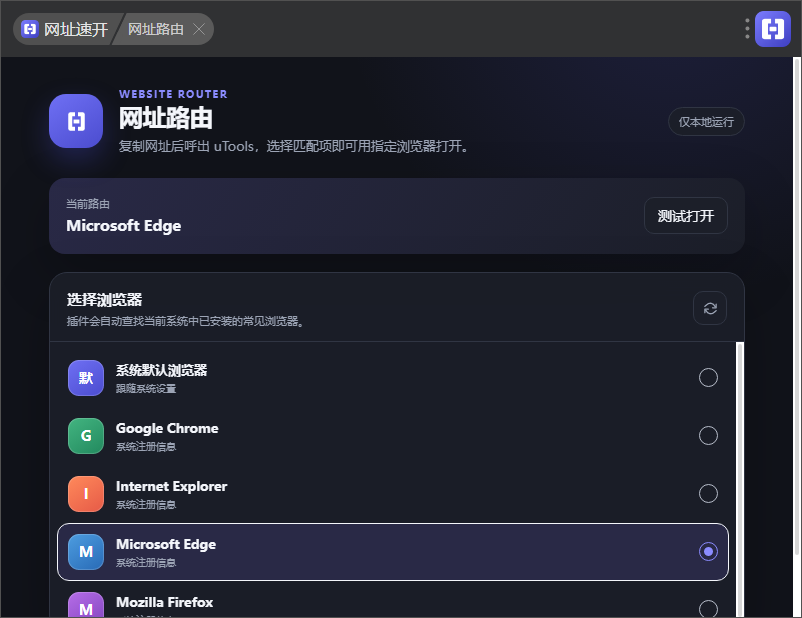This screenshot has width=802, height=618.
Task: Select the 网址路由 tab label
Action: [x=155, y=29]
